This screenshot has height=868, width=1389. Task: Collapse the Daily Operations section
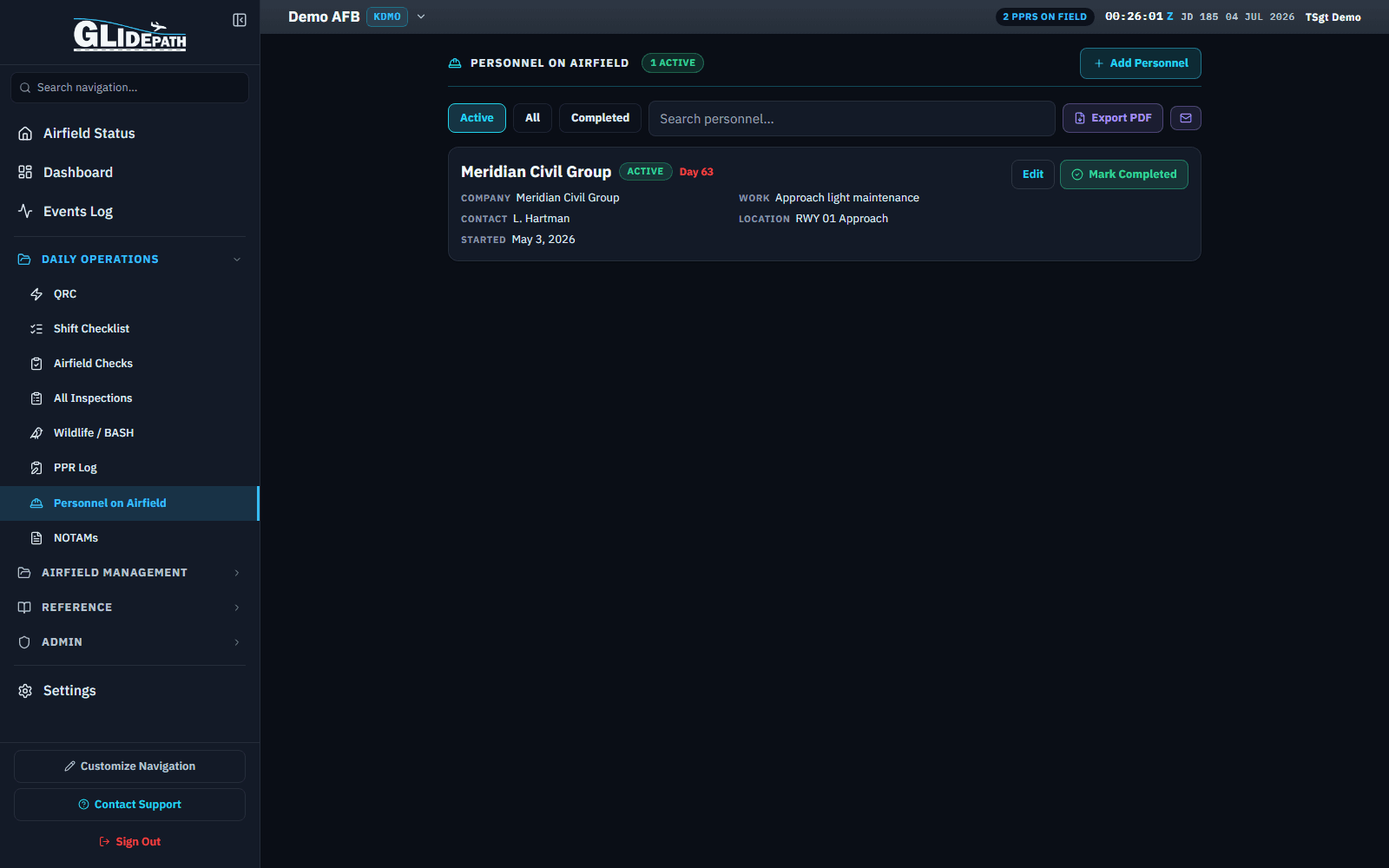(x=129, y=260)
